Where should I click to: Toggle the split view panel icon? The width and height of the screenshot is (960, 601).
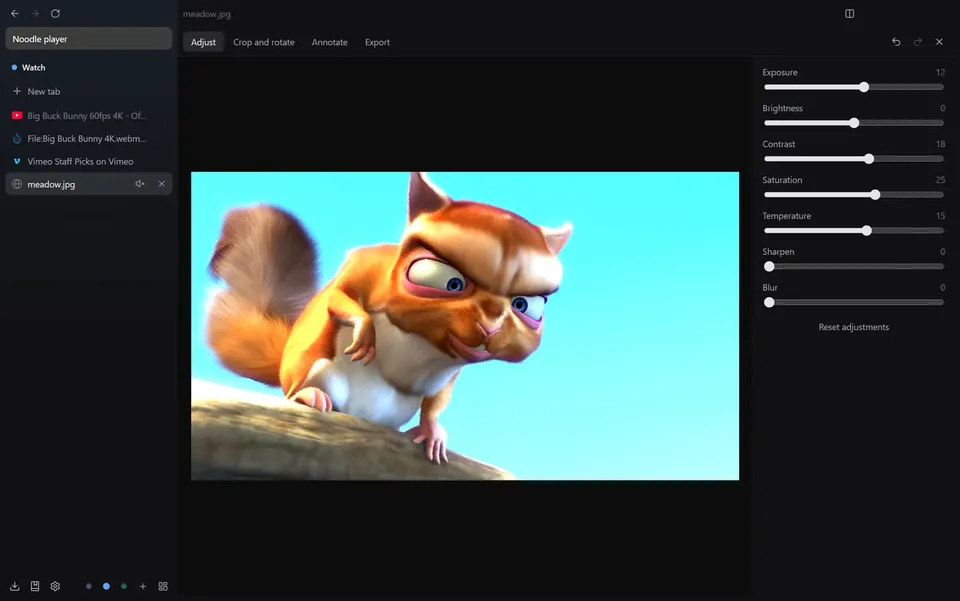(849, 13)
